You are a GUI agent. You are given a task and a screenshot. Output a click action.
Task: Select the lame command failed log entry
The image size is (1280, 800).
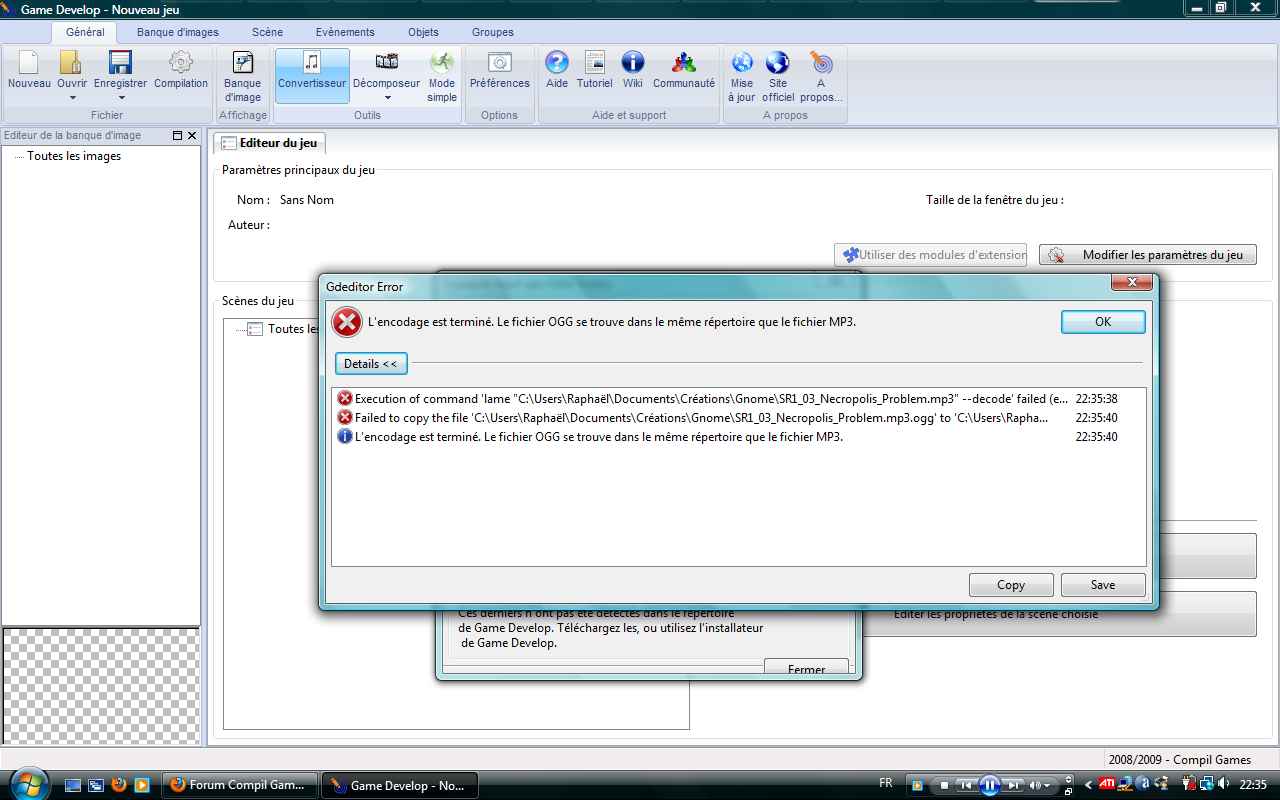[727, 399]
